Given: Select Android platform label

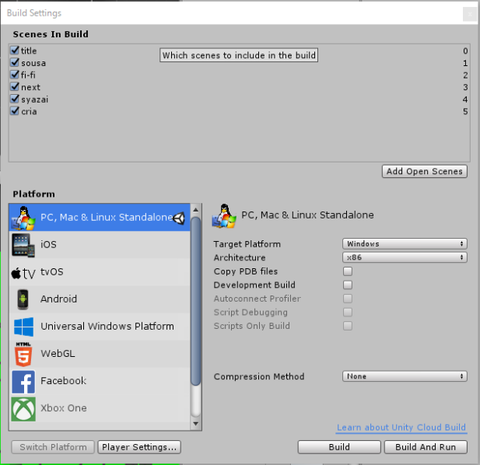Looking at the screenshot, I should pyautogui.click(x=59, y=299).
